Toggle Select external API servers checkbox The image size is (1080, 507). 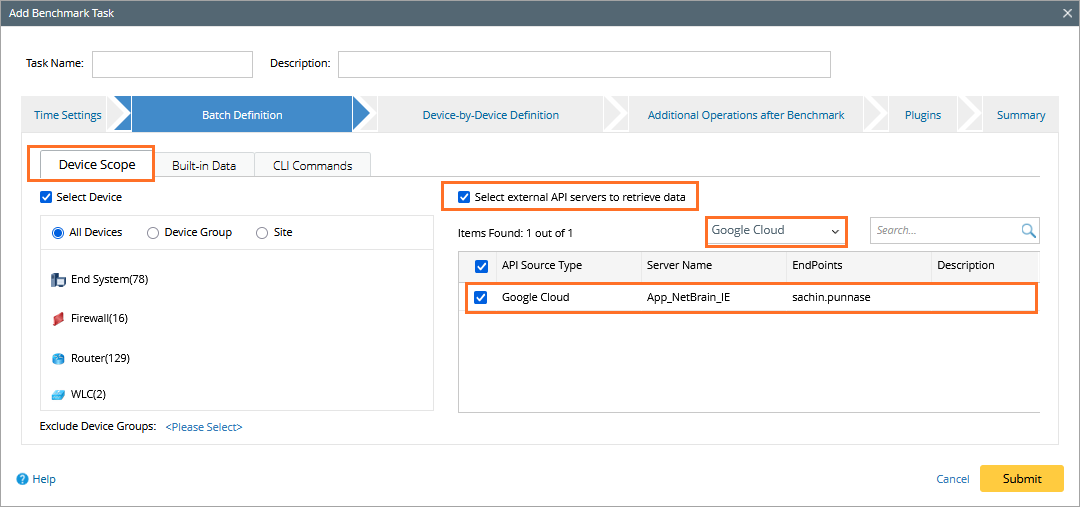(x=464, y=197)
